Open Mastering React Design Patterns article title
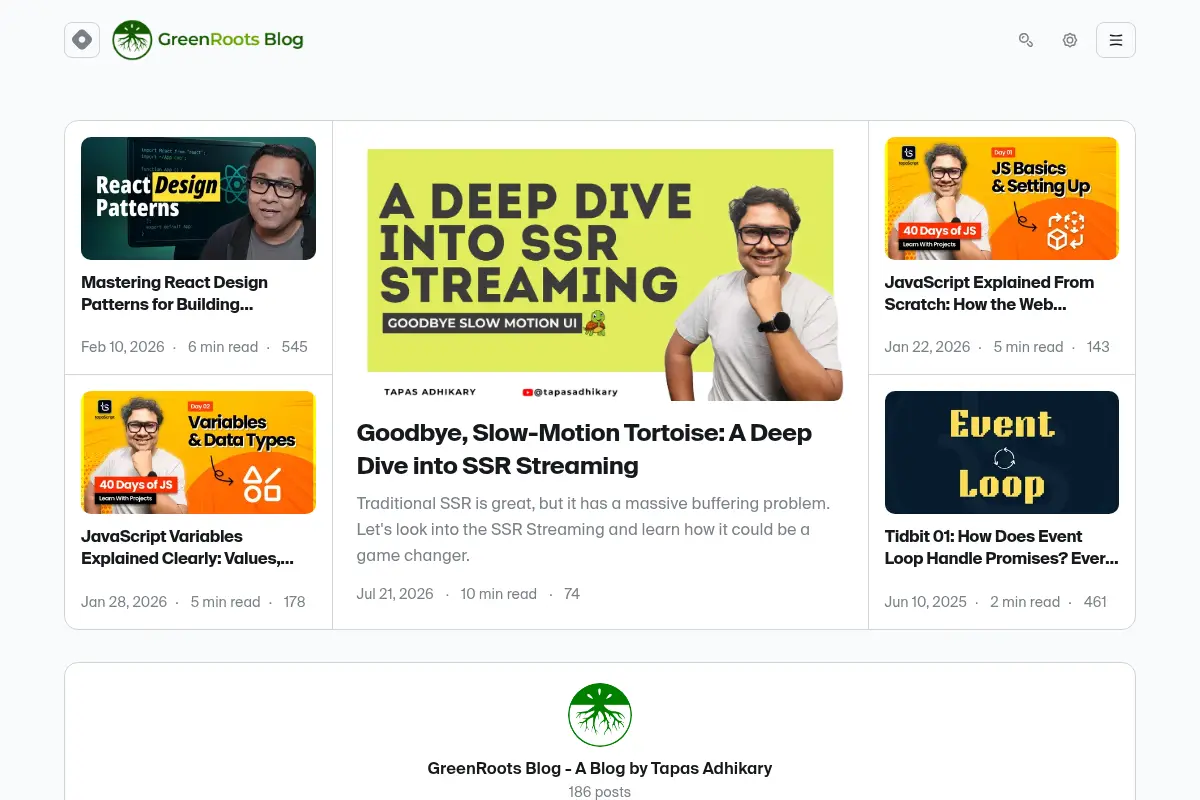Image resolution: width=1200 pixels, height=800 pixels. point(174,293)
